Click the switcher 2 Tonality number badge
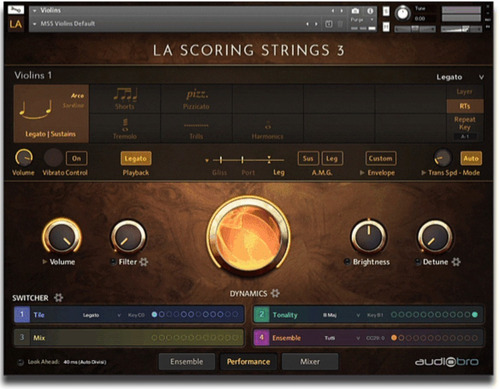The width and height of the screenshot is (500, 389). coord(261,315)
